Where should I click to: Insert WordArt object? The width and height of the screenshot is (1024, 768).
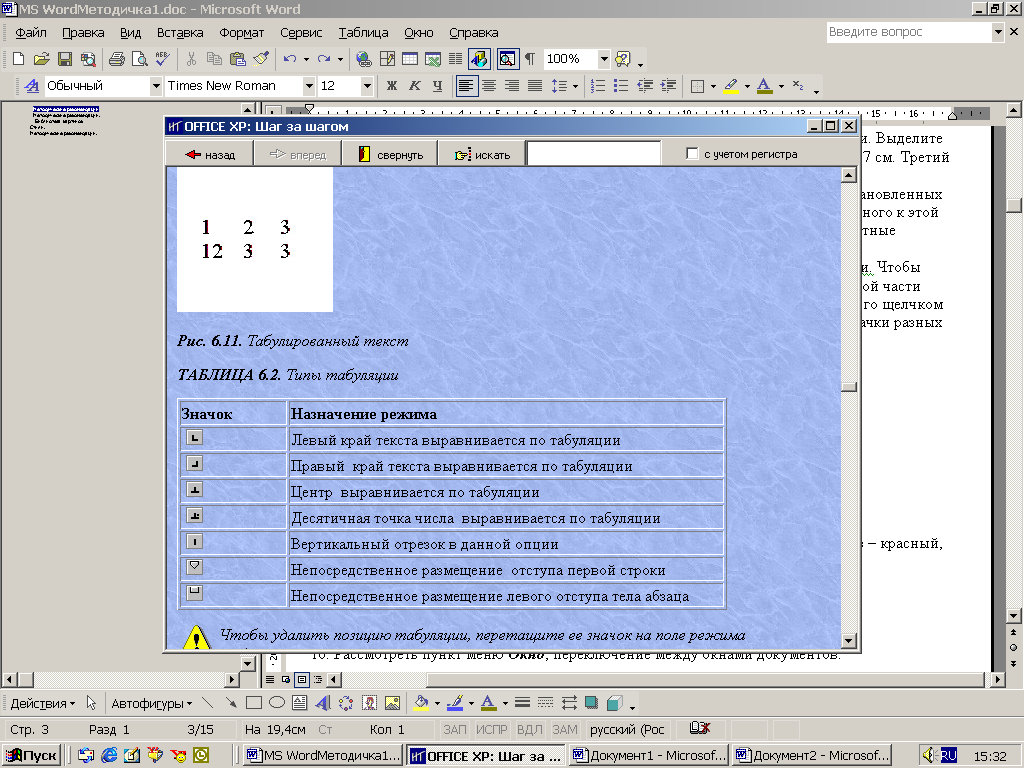coord(323,703)
